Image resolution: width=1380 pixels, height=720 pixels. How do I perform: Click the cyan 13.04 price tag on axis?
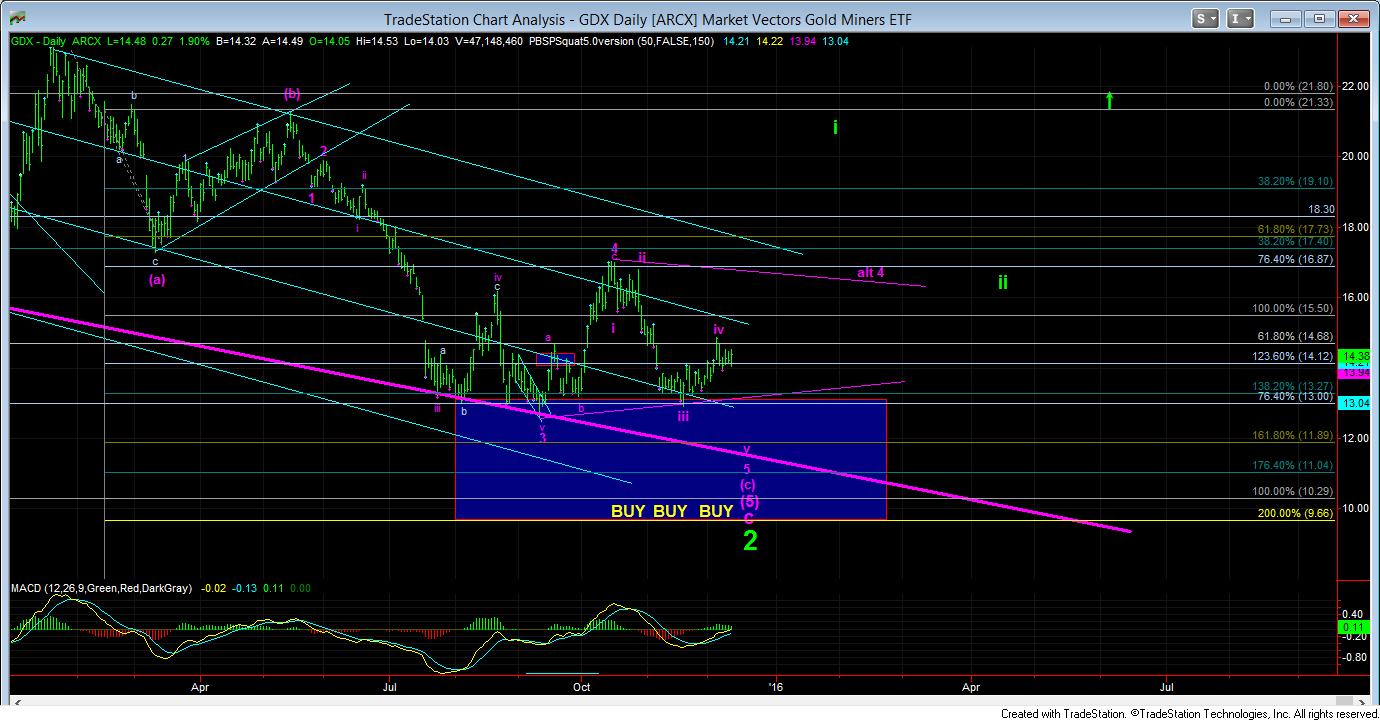(1354, 403)
